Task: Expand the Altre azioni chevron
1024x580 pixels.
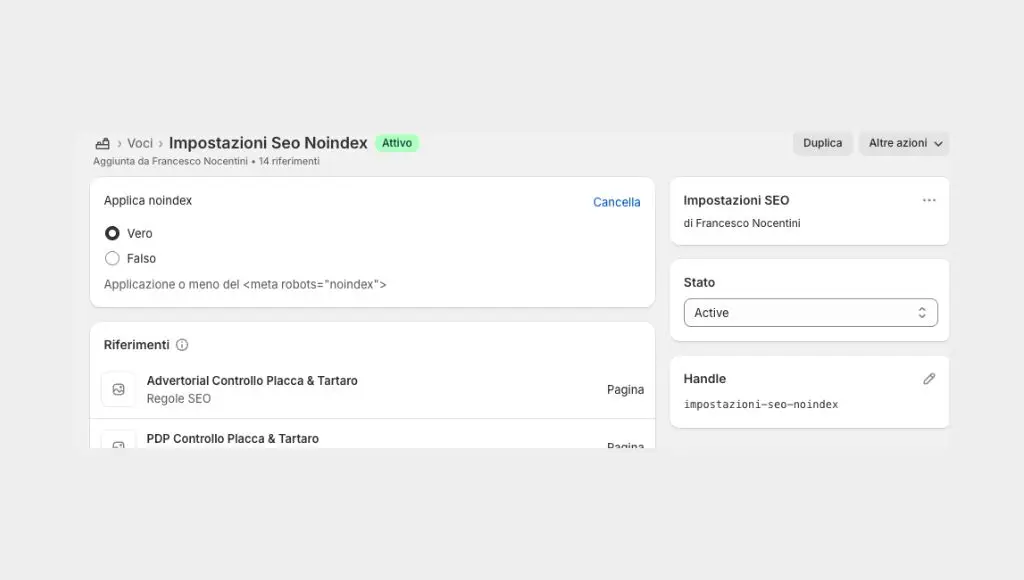Action: tap(938, 143)
